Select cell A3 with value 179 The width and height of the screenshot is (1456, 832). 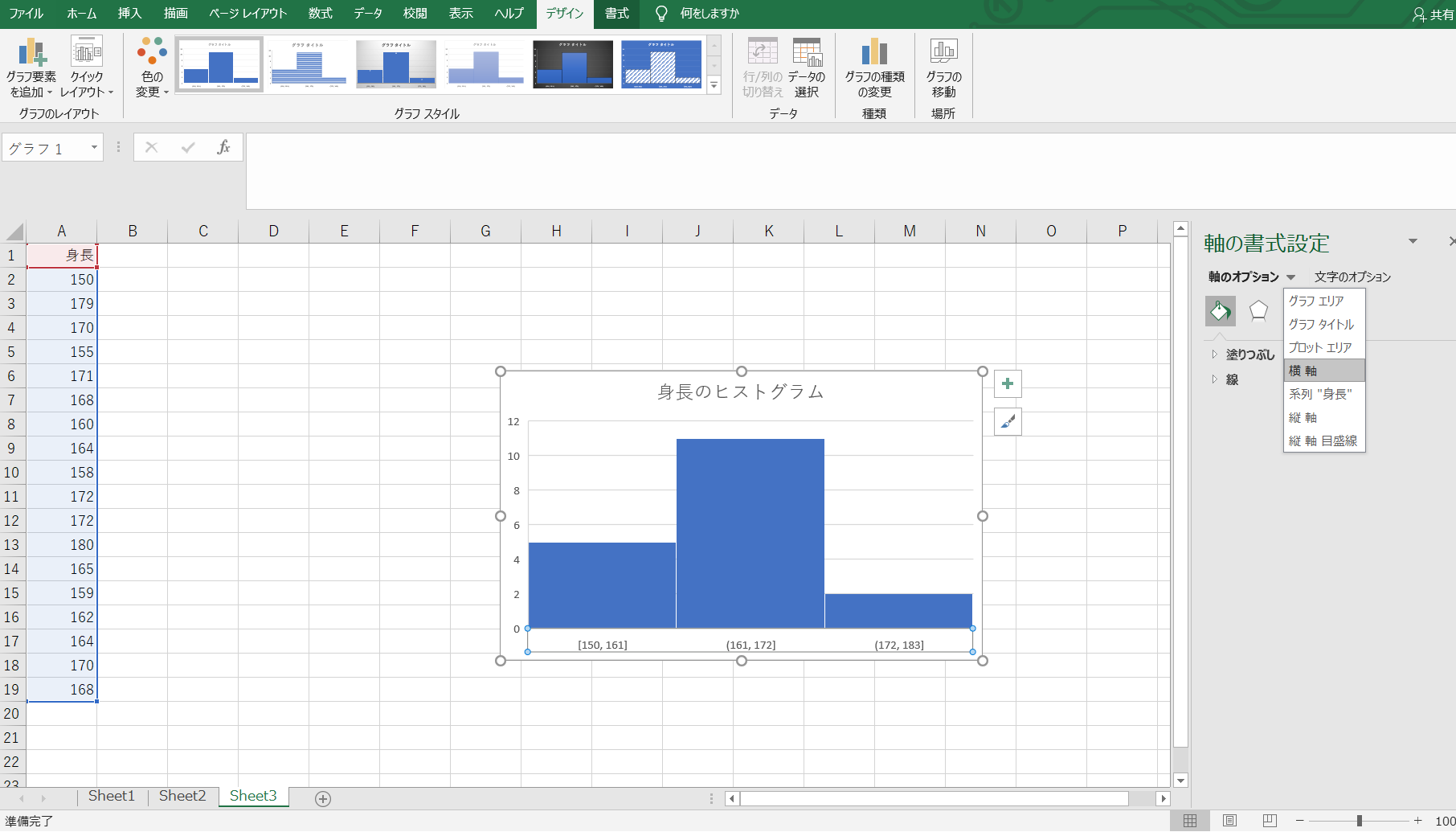click(x=62, y=304)
